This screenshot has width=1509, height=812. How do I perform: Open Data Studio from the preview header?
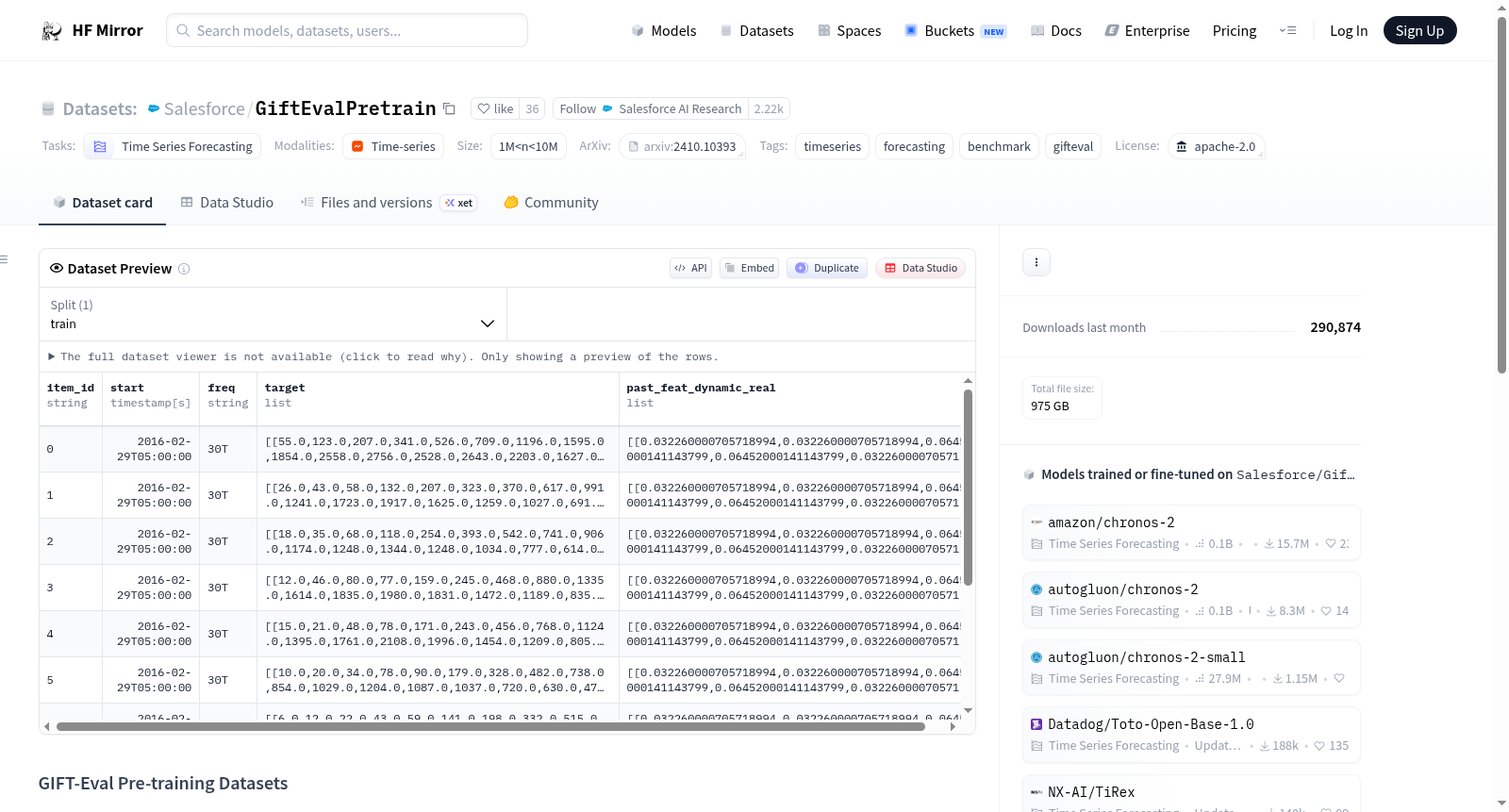[920, 269]
